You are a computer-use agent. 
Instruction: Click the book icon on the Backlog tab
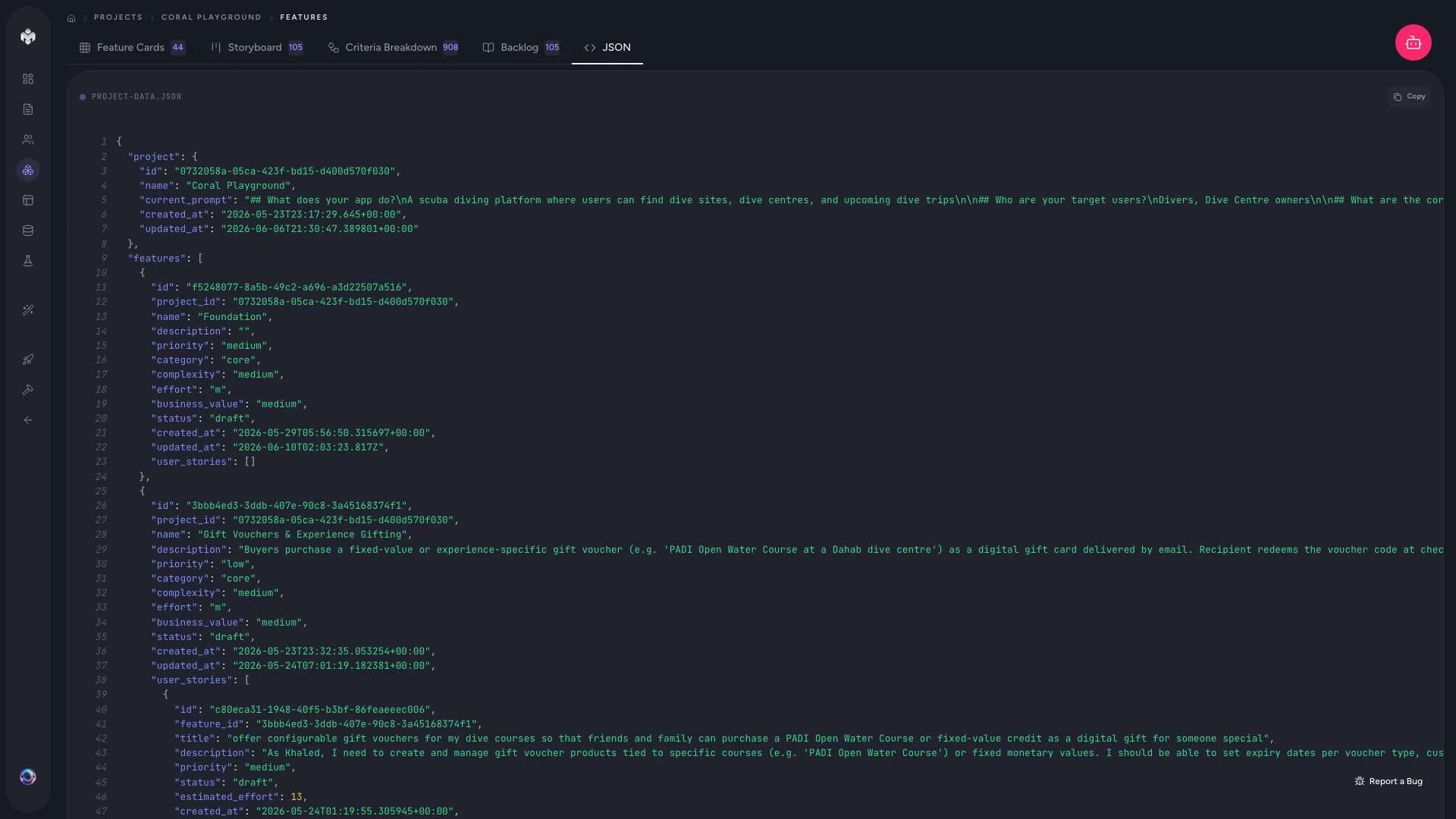point(488,48)
